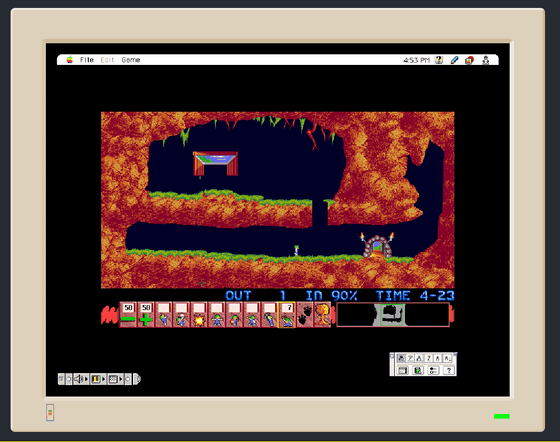The height and width of the screenshot is (442, 560).
Task: Select the Digger skill showing 7
Action: tap(287, 315)
